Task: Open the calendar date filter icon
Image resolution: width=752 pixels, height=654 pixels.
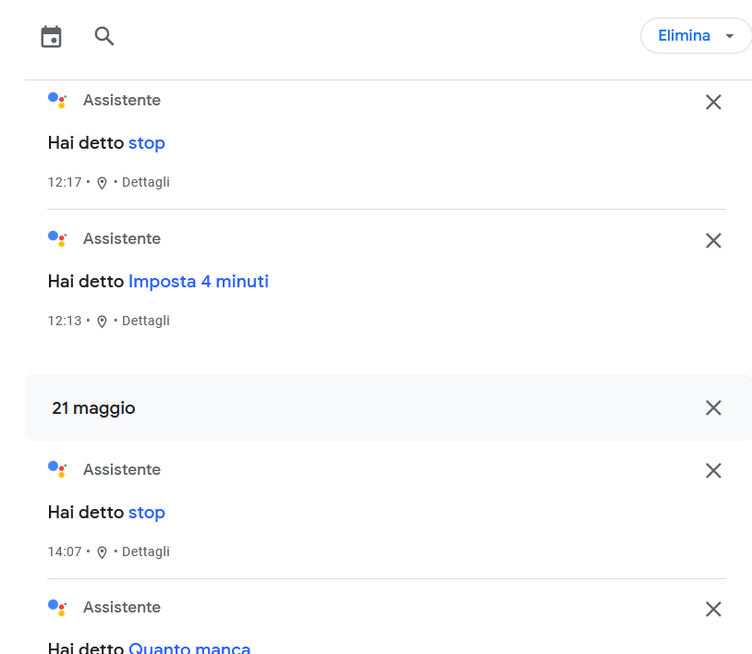Action: click(51, 36)
